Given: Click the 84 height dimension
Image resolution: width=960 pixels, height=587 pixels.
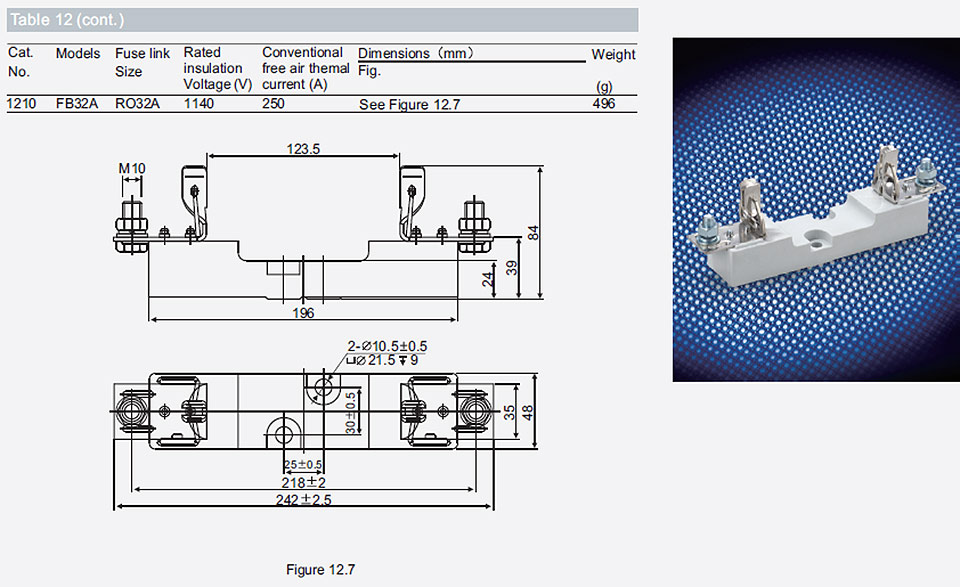Looking at the screenshot, I should [x=533, y=233].
